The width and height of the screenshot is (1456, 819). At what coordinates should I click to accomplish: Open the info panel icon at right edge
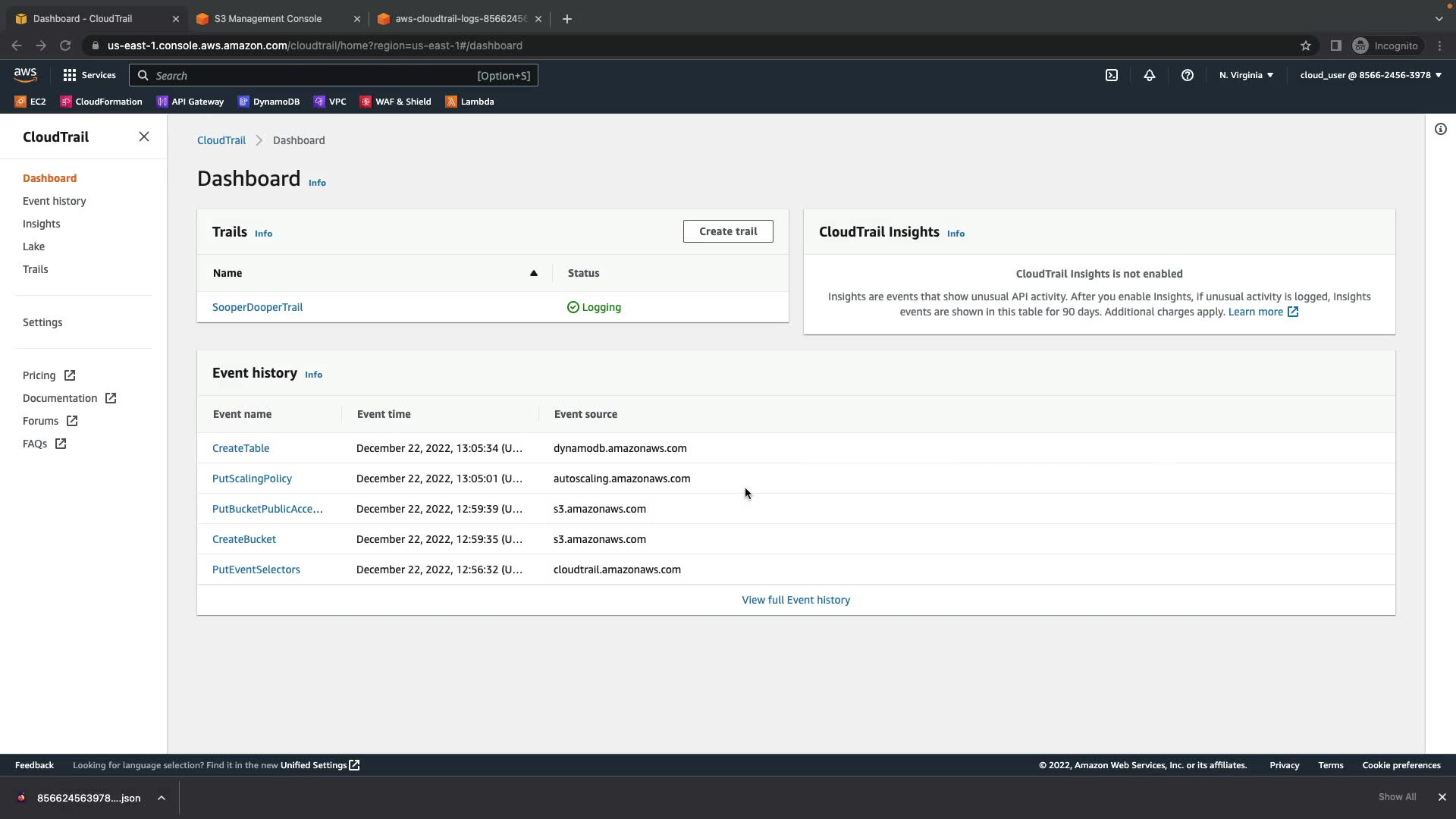[x=1440, y=129]
